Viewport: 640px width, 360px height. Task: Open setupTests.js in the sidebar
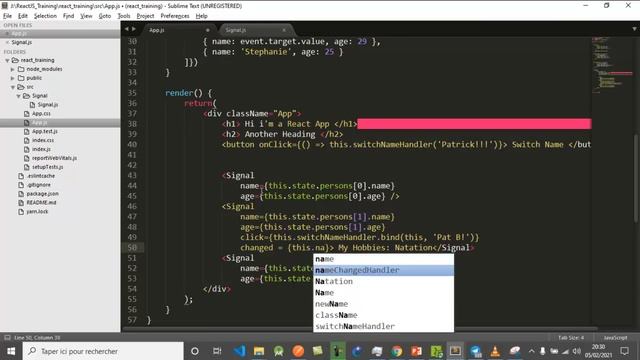click(x=47, y=167)
